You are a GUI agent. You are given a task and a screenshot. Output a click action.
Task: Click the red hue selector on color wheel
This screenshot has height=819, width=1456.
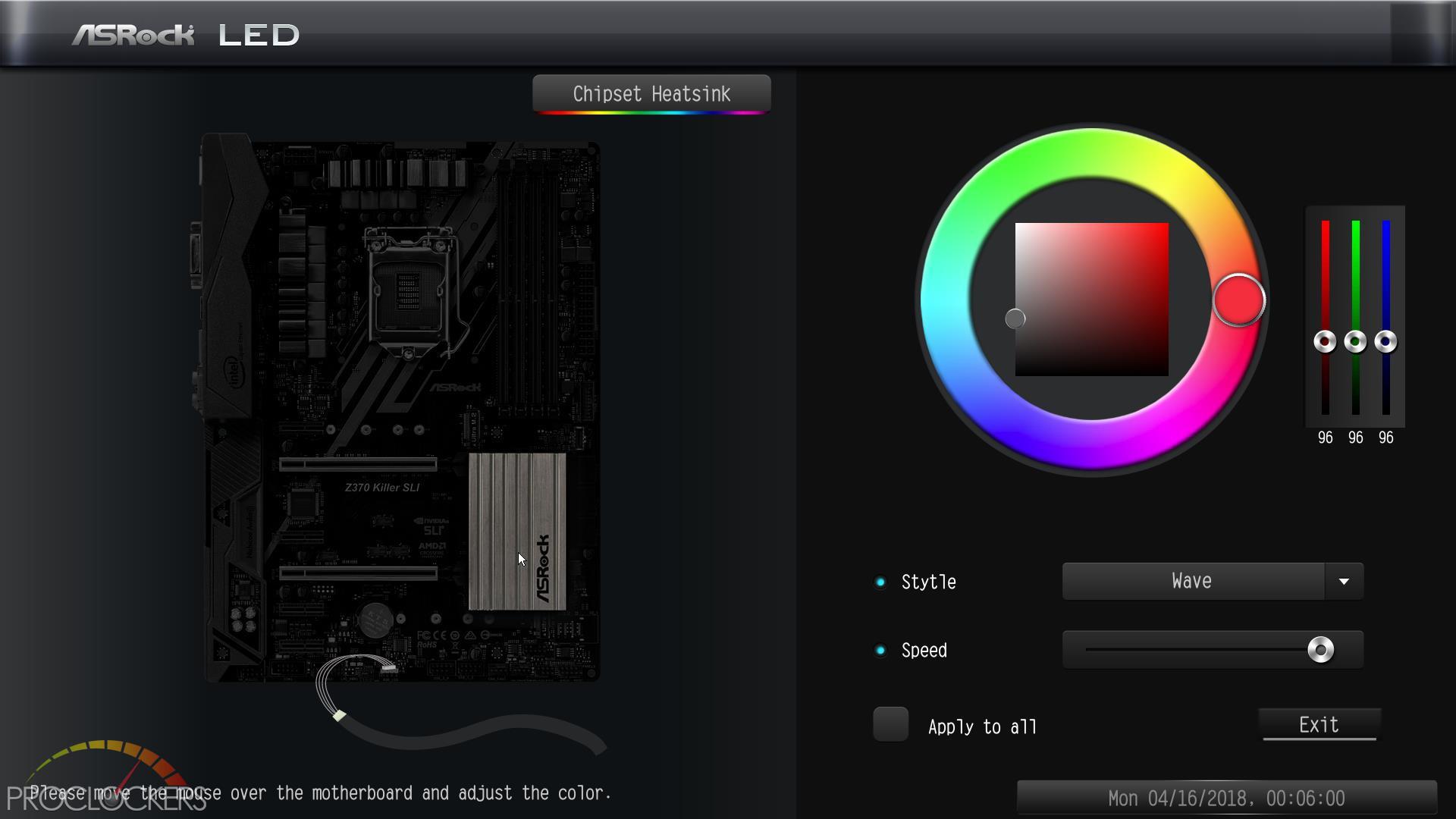click(1238, 300)
